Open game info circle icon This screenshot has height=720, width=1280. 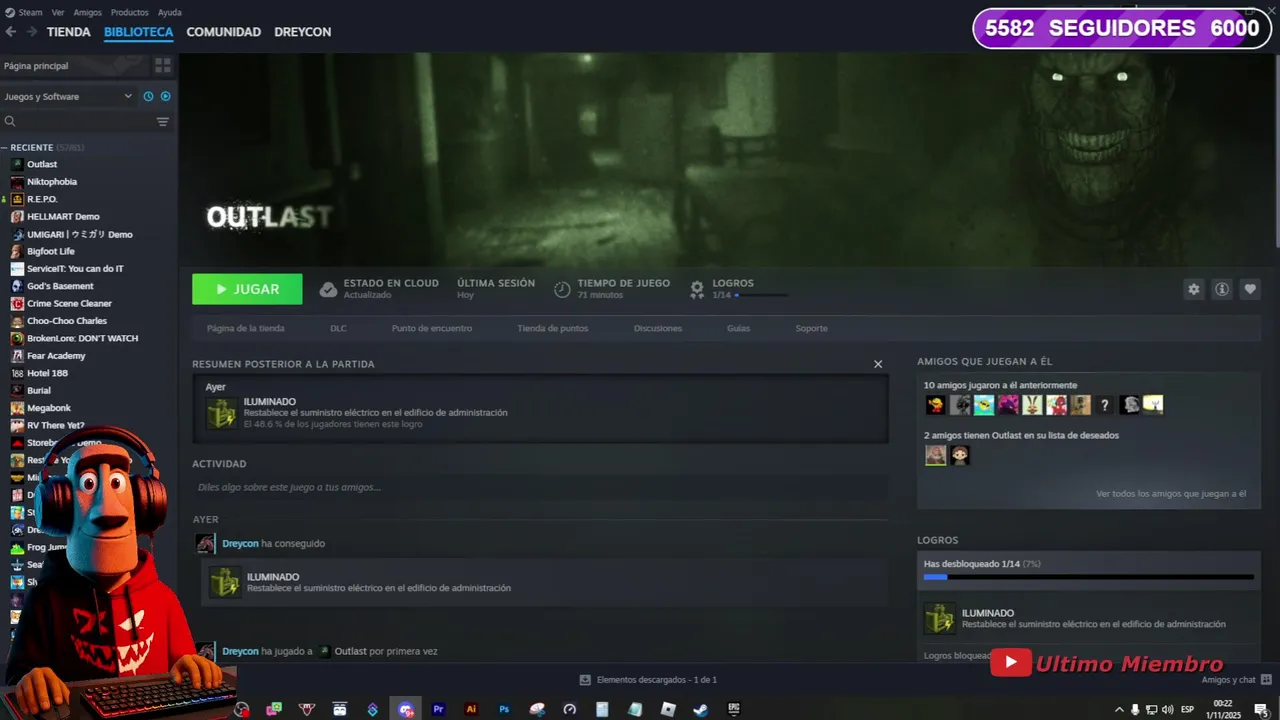click(x=1221, y=289)
